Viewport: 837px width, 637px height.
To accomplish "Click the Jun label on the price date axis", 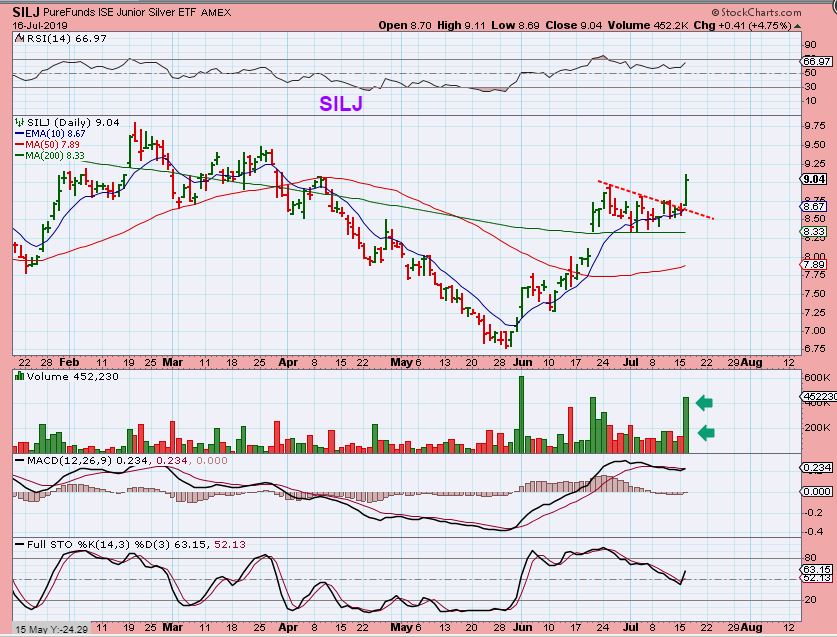I will tap(523, 362).
